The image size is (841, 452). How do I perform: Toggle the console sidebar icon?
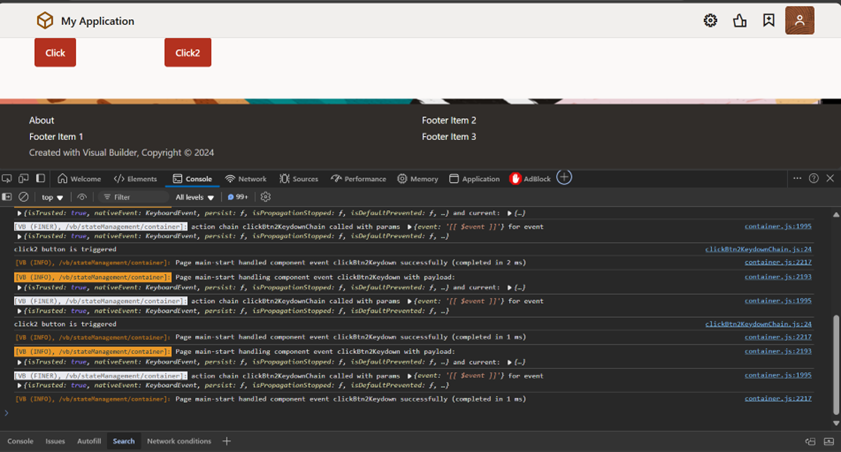click(7, 197)
